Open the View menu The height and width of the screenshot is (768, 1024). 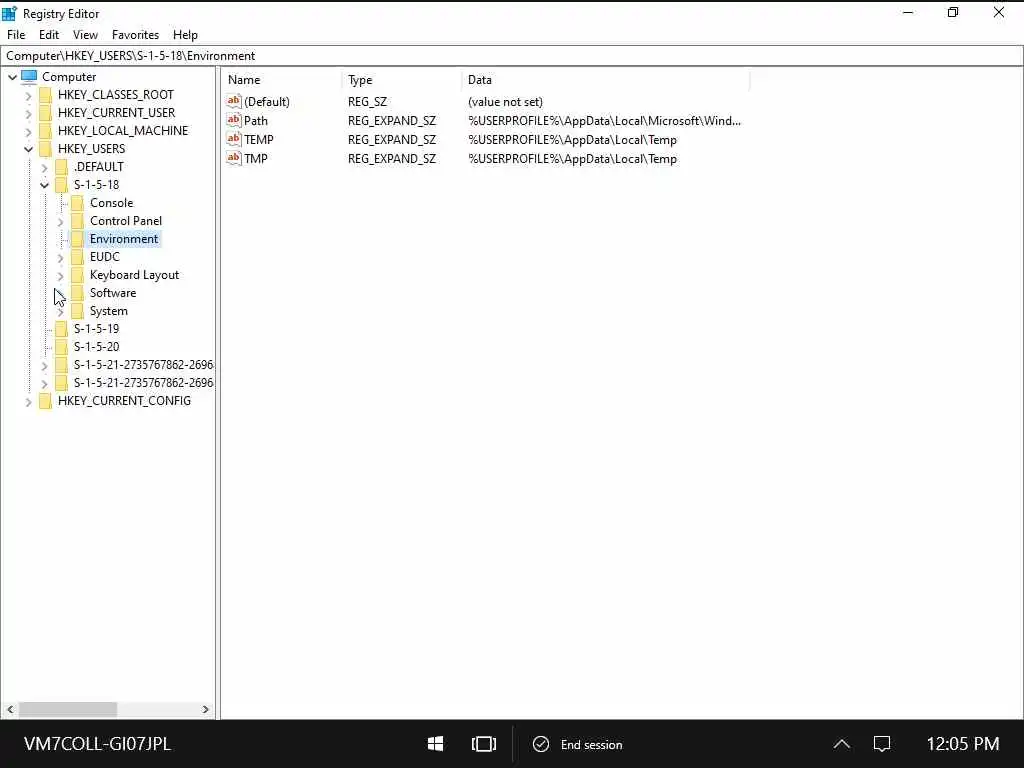click(85, 35)
